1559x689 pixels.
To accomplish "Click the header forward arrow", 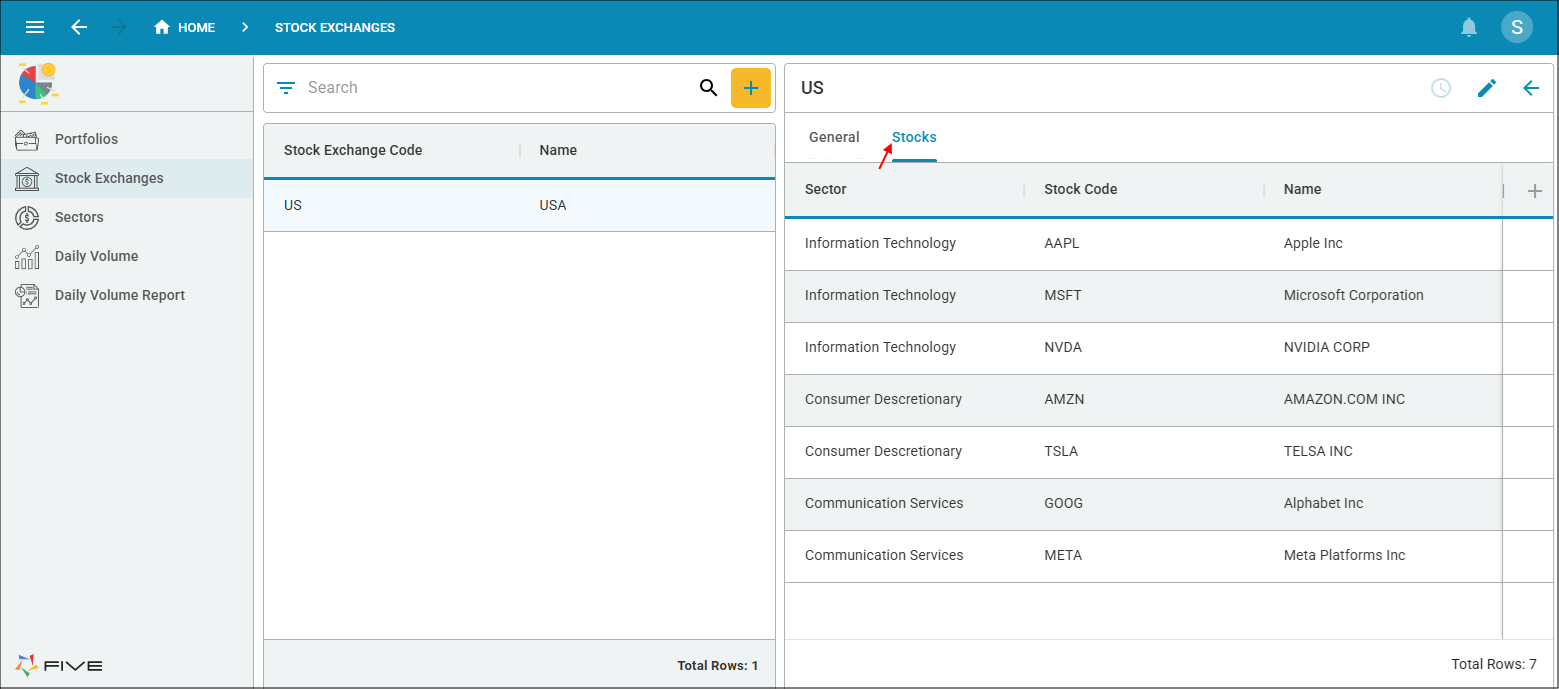I will click(x=119, y=27).
